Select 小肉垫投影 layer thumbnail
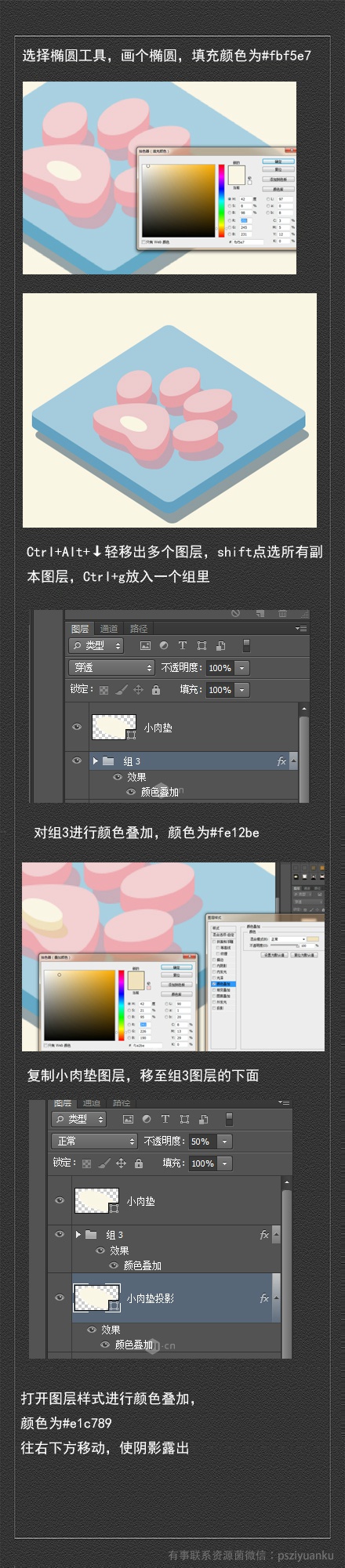The height and width of the screenshot is (1568, 345). [x=96, y=1298]
